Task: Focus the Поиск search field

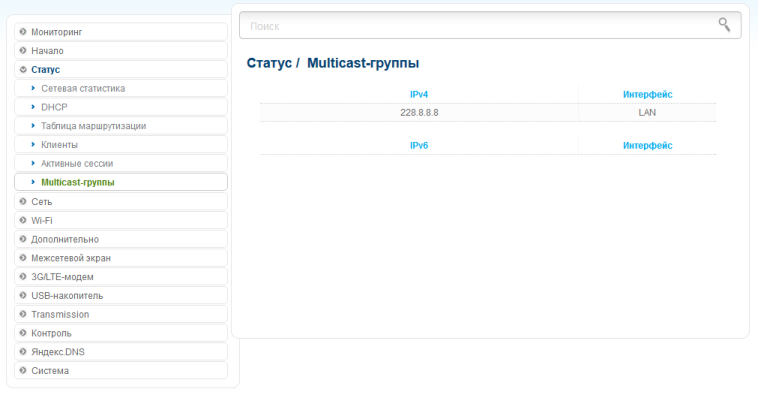Action: (490, 26)
